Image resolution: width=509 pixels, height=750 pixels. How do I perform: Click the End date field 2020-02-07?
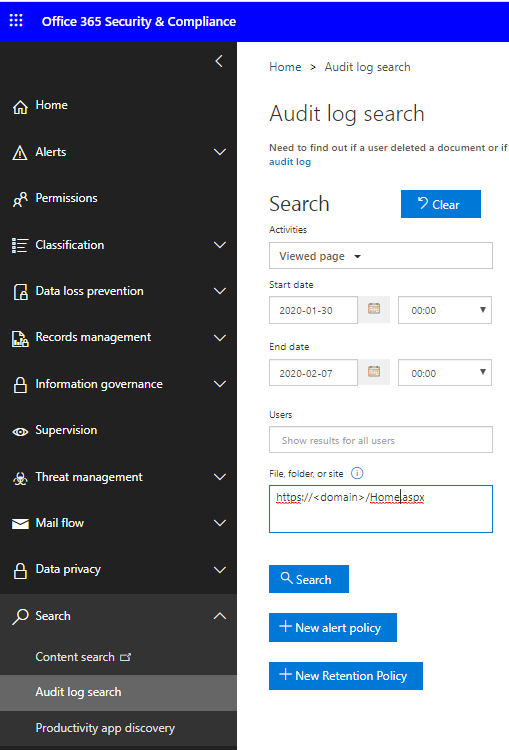pos(313,373)
